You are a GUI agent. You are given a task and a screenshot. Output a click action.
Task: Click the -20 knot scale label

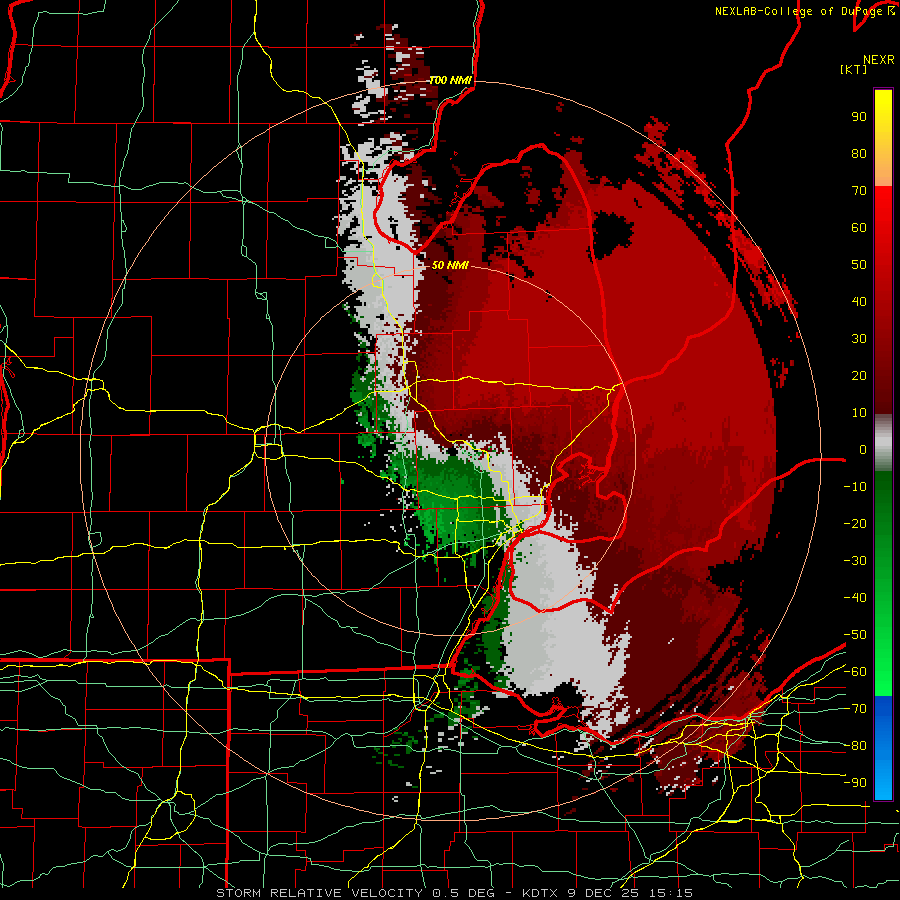(x=855, y=523)
